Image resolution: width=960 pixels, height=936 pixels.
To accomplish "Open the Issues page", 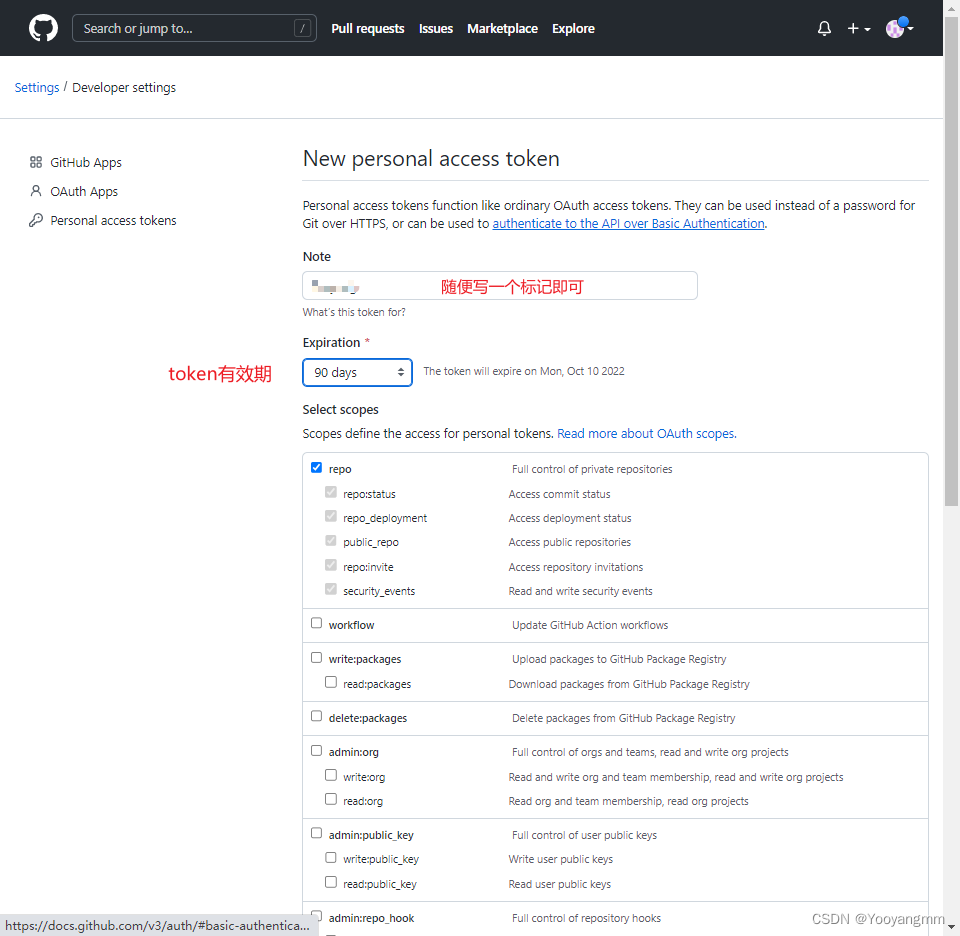I will 435,28.
